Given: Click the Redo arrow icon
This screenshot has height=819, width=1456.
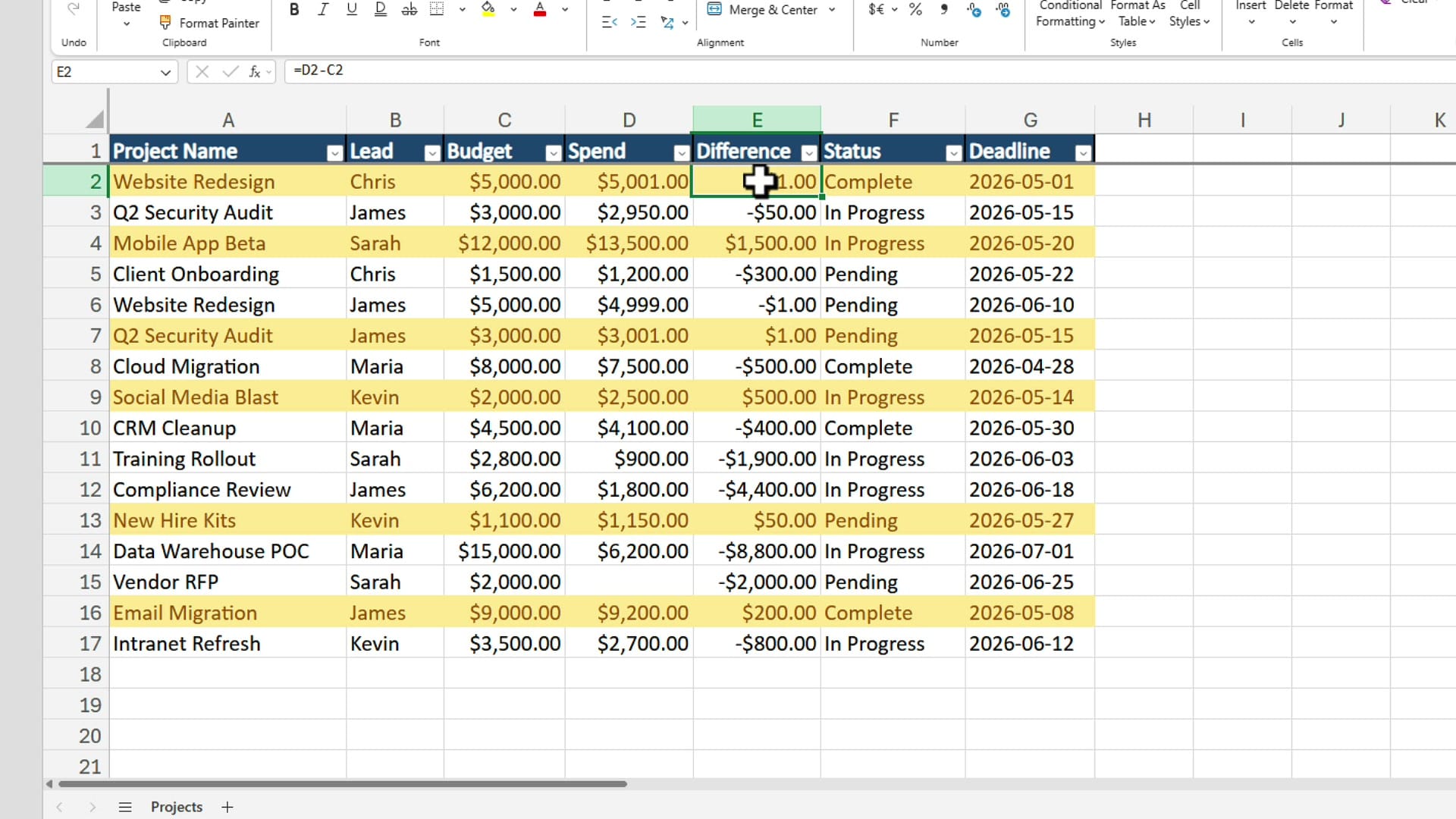Looking at the screenshot, I should click(74, 9).
